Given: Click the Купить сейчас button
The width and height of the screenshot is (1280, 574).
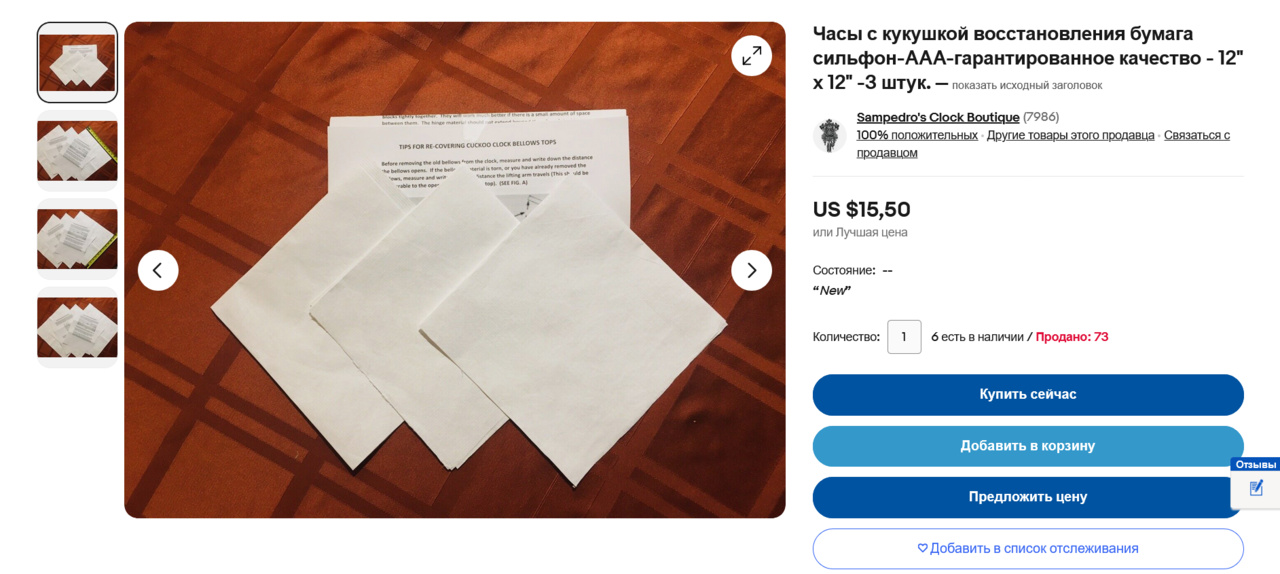Looking at the screenshot, I should point(1028,395).
